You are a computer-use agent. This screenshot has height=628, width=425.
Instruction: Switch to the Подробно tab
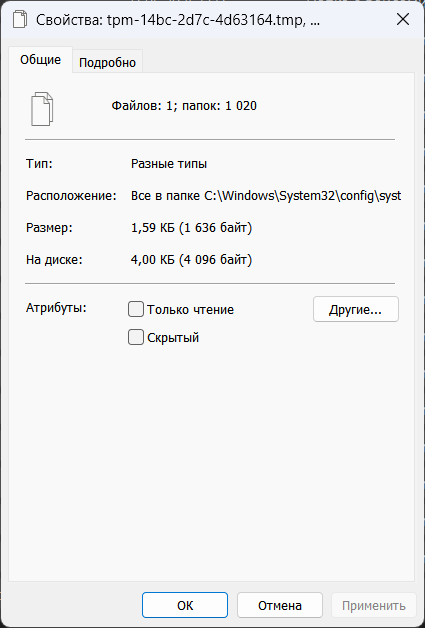(107, 62)
